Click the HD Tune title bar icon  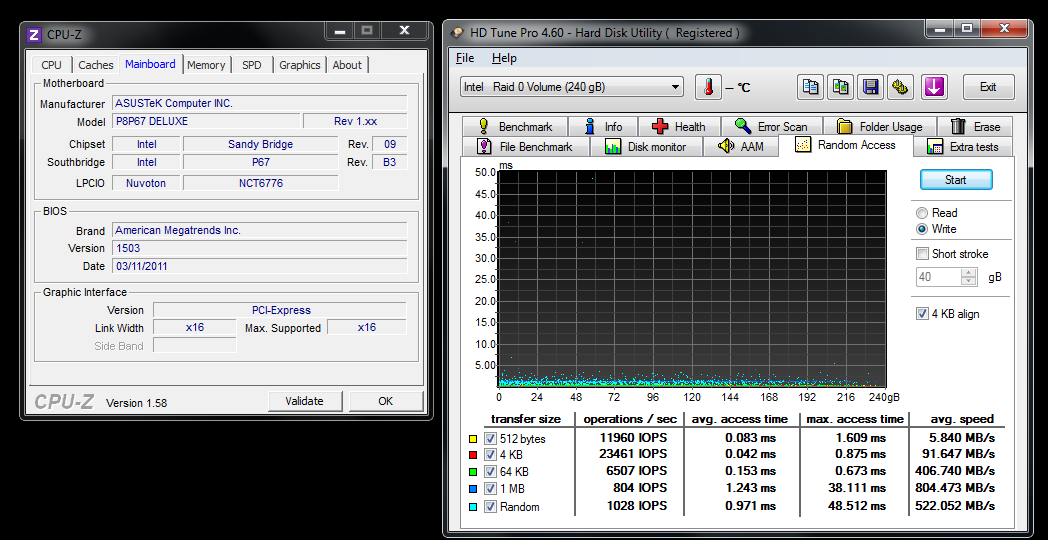click(457, 32)
